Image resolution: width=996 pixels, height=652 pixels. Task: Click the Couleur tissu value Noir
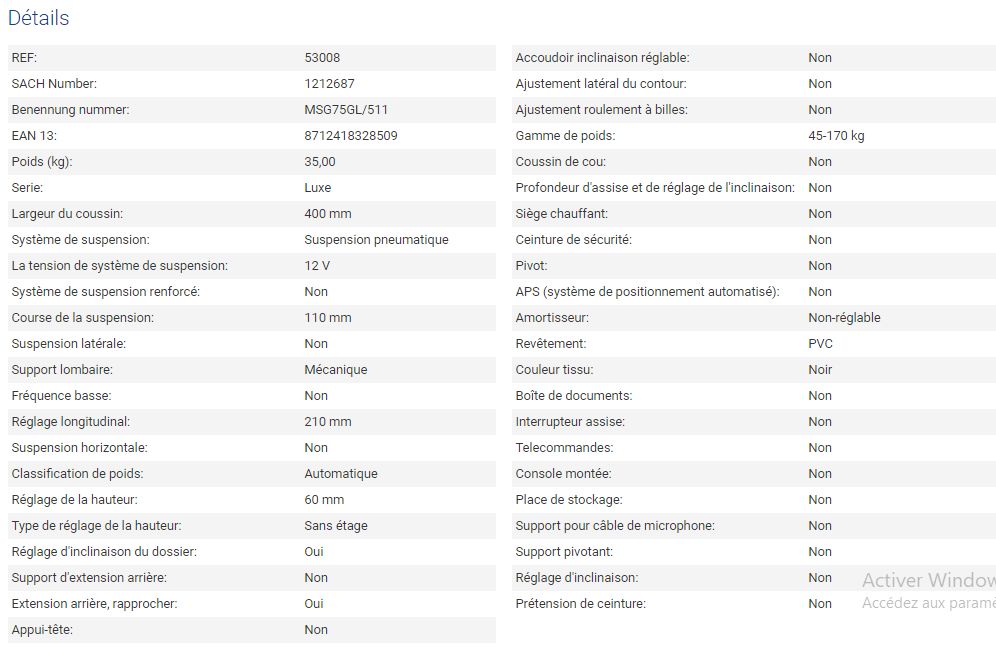(820, 370)
